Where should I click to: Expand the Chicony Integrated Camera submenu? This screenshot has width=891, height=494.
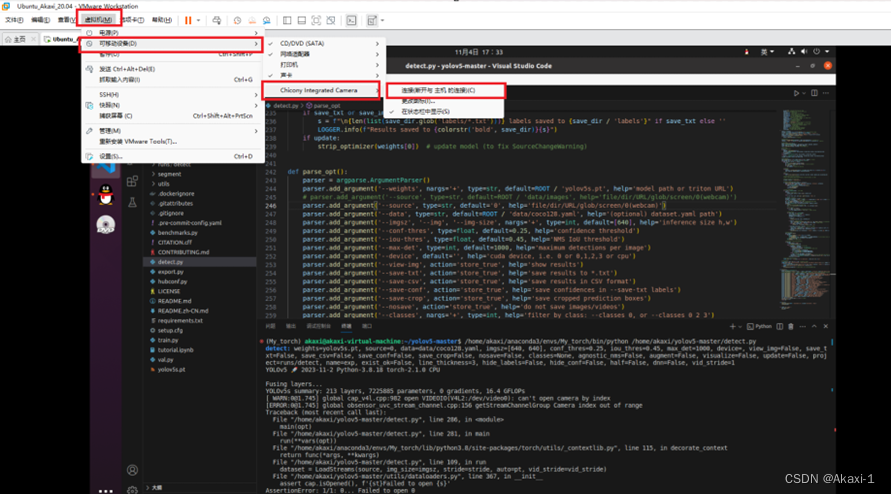322,90
